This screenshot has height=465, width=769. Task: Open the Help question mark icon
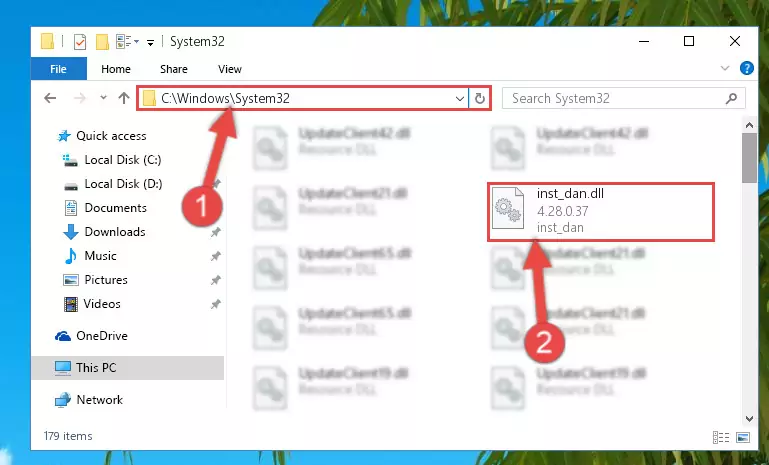746,68
